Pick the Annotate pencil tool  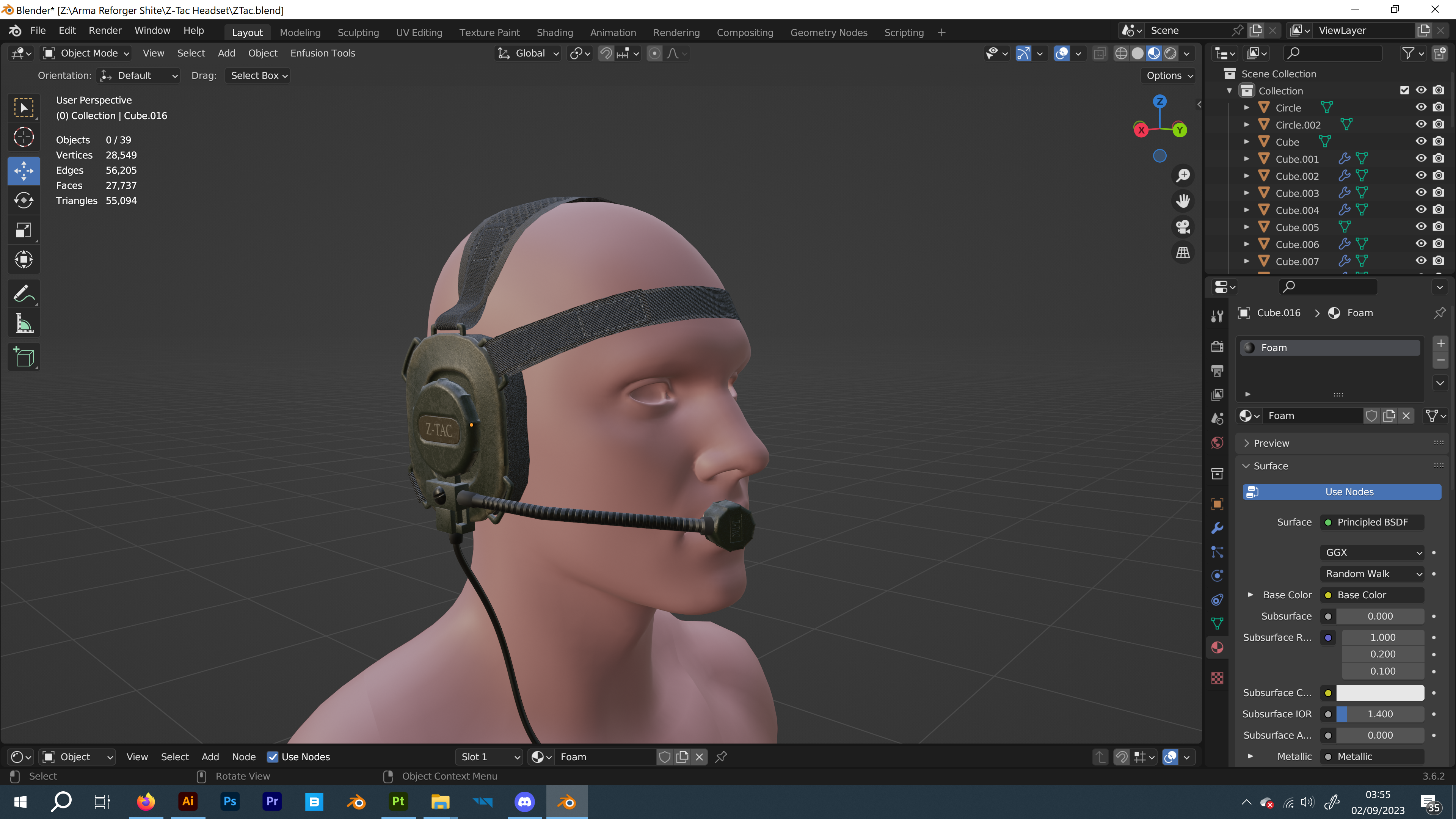[24, 293]
